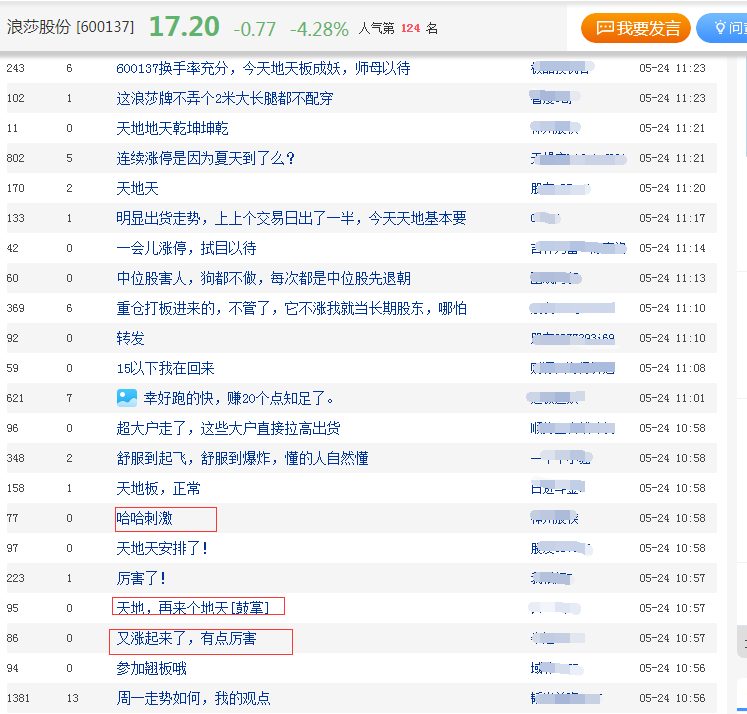Click read count 1381
The width and height of the screenshot is (747, 714).
pos(18,699)
